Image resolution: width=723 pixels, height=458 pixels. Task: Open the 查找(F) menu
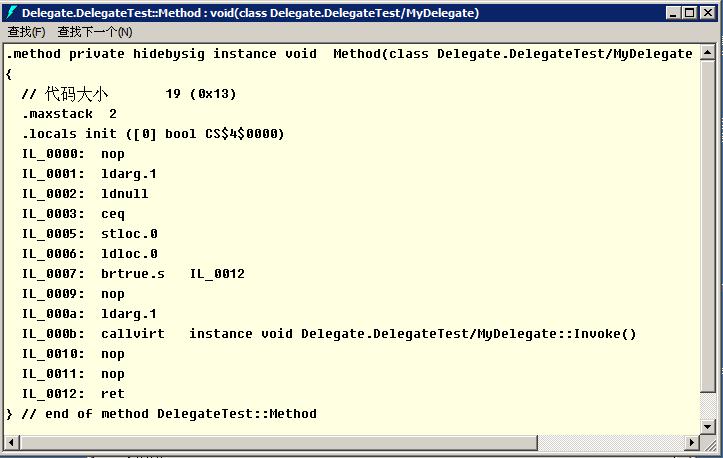[x=26, y=32]
